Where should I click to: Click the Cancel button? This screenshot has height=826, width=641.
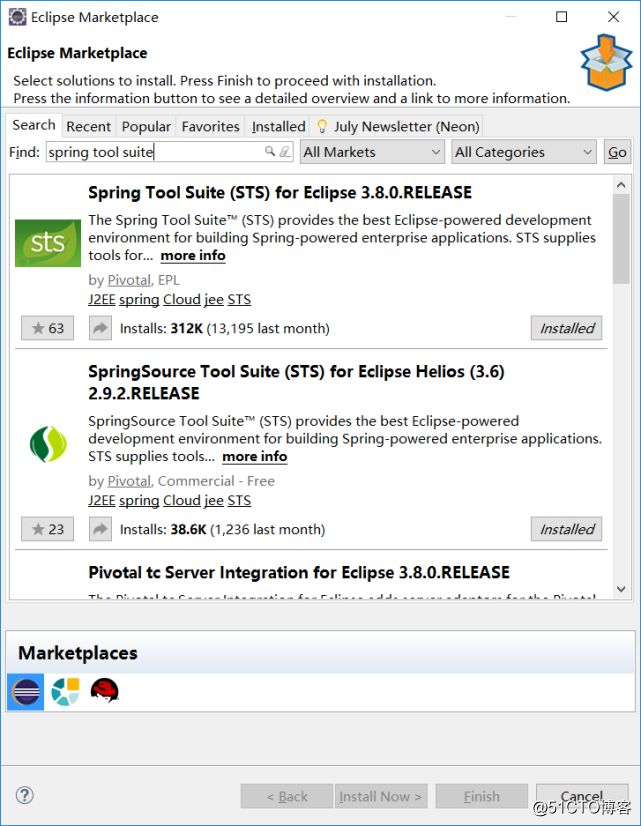(x=582, y=795)
